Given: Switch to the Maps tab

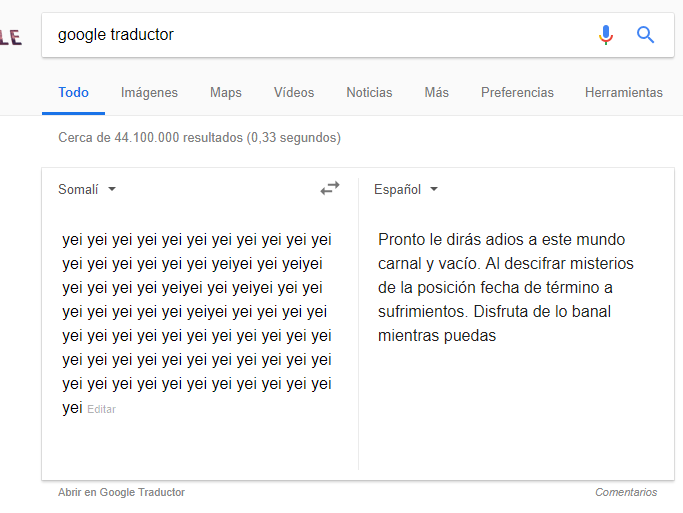Looking at the screenshot, I should click(x=226, y=92).
